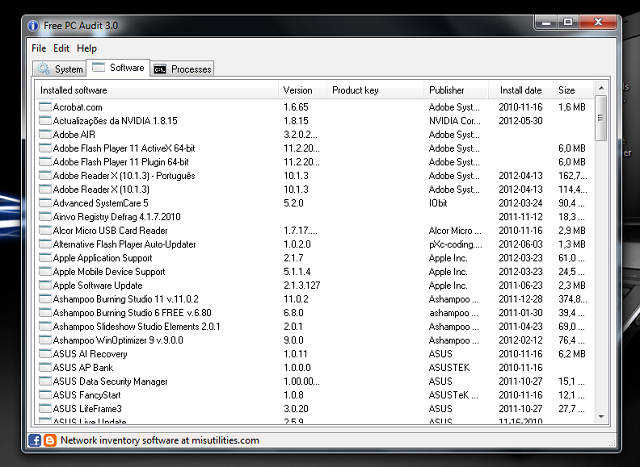
Task: Click the vertical scrollbar thumb
Action: [x=601, y=118]
